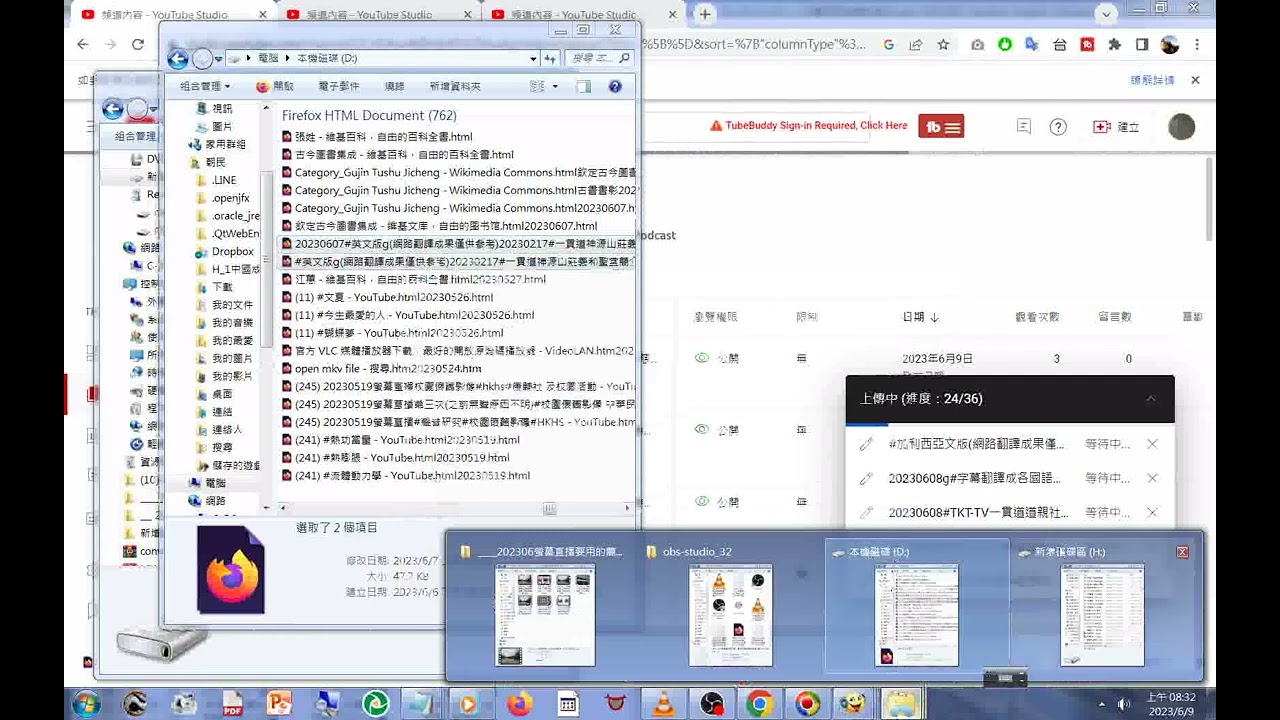Viewport: 1280px width, 720px height.
Task: Sort videos by the 日期 column
Action: (x=920, y=317)
